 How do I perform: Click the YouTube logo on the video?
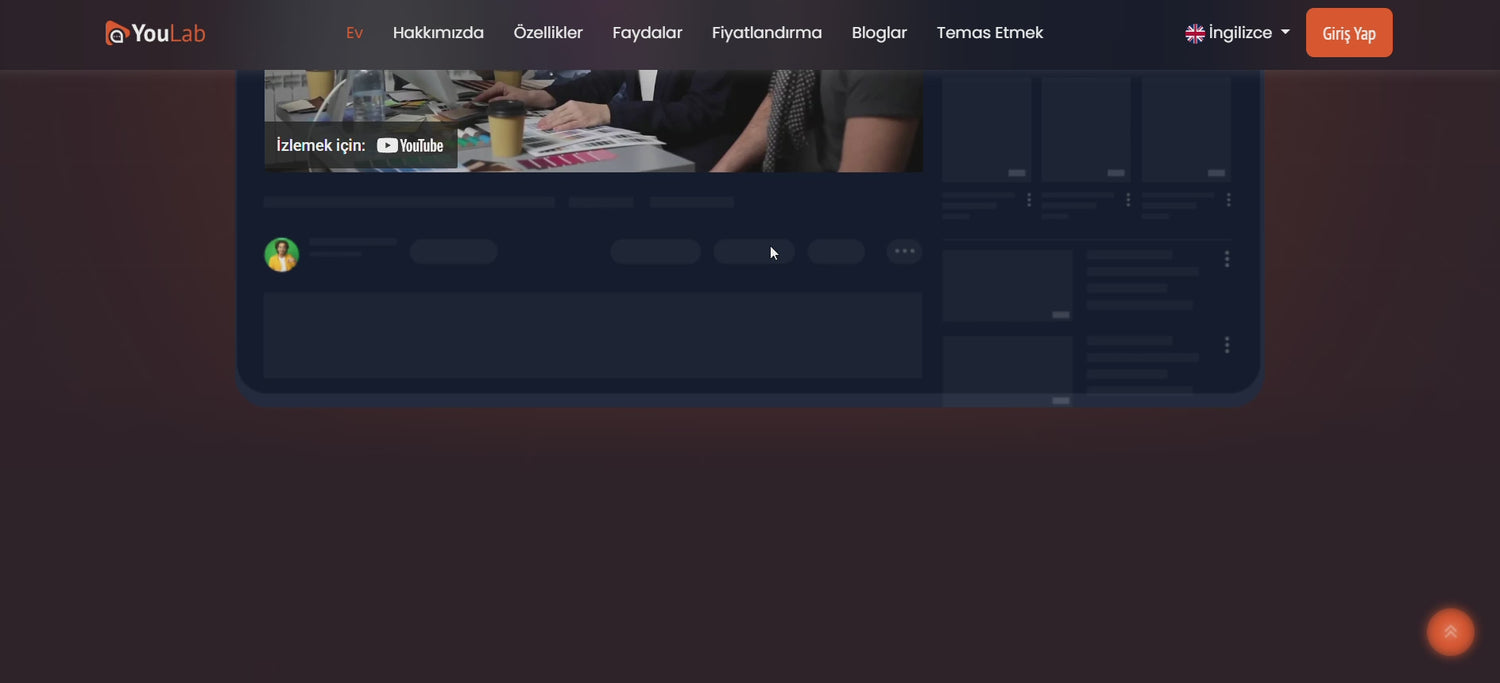click(410, 146)
